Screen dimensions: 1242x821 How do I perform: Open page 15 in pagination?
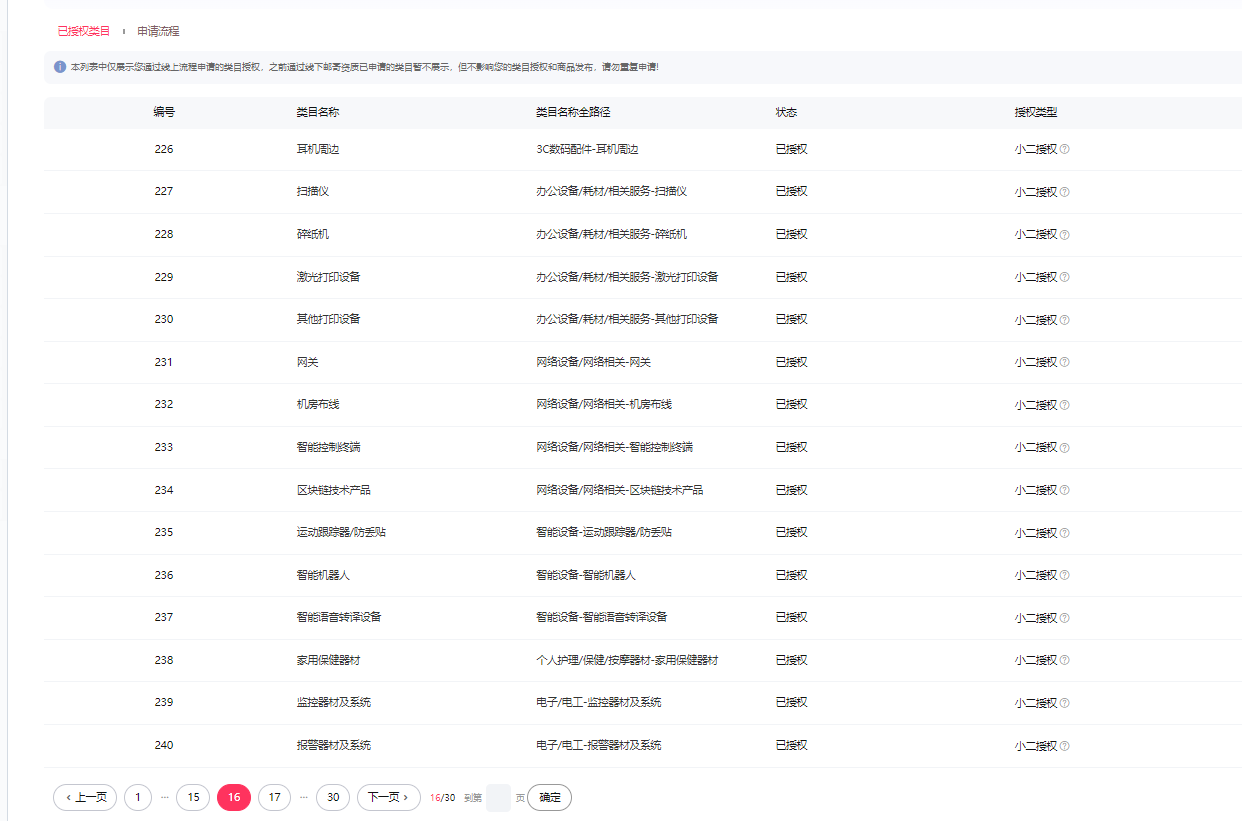pyautogui.click(x=193, y=797)
